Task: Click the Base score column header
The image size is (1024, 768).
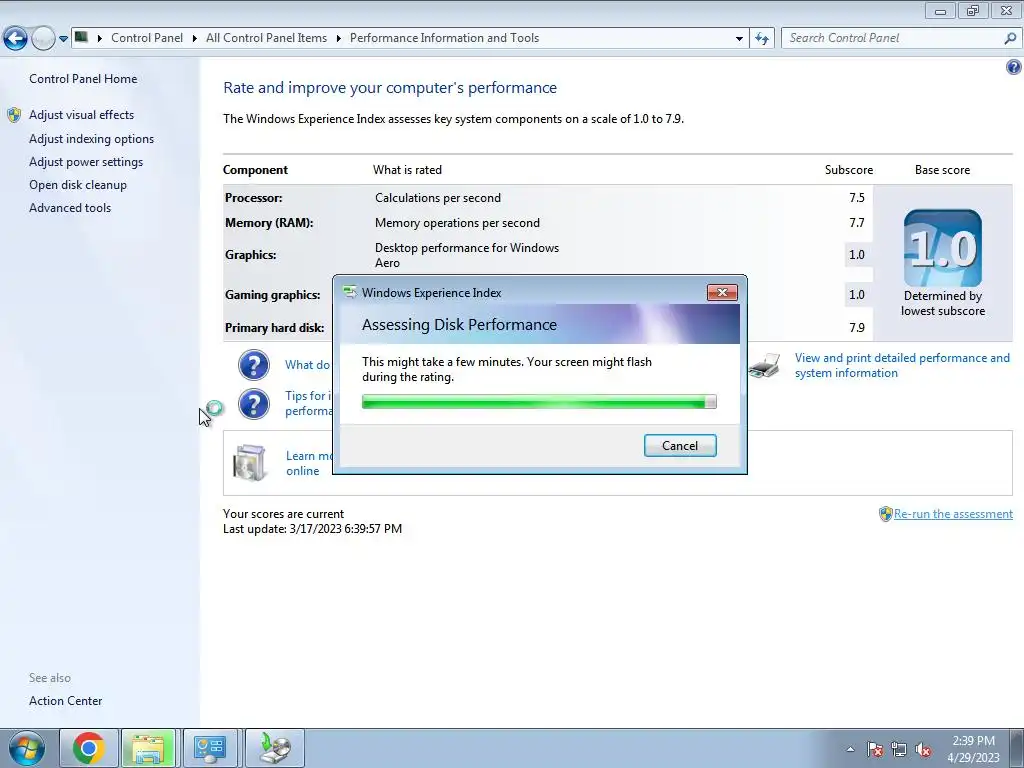Action: click(x=942, y=170)
